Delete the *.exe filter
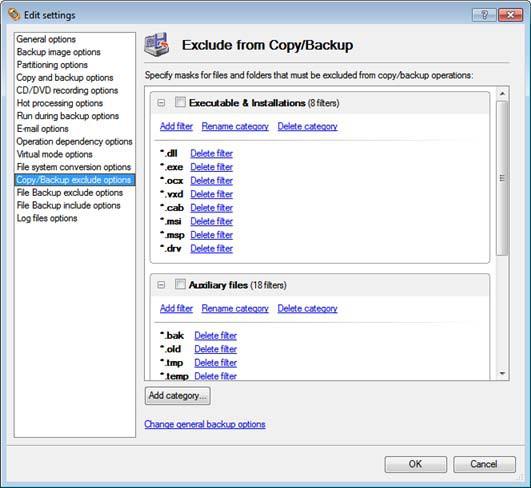 click(212, 167)
